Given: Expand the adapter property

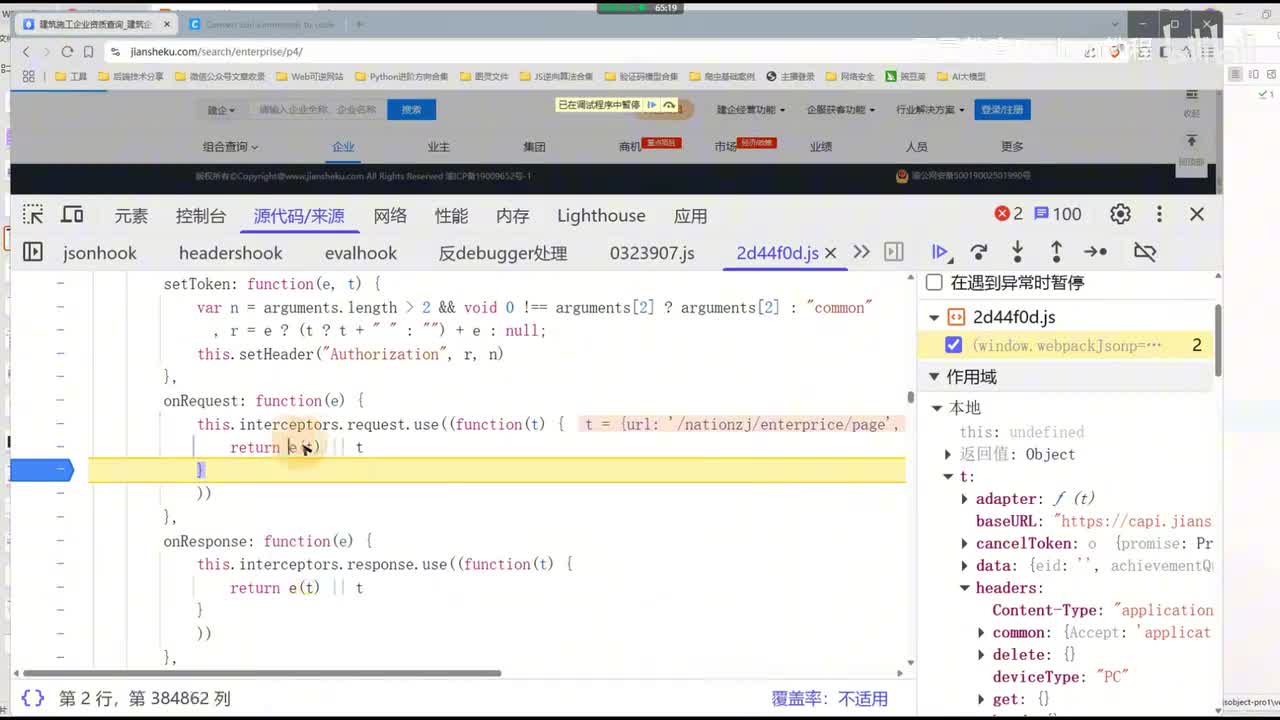Looking at the screenshot, I should click(x=965, y=499).
